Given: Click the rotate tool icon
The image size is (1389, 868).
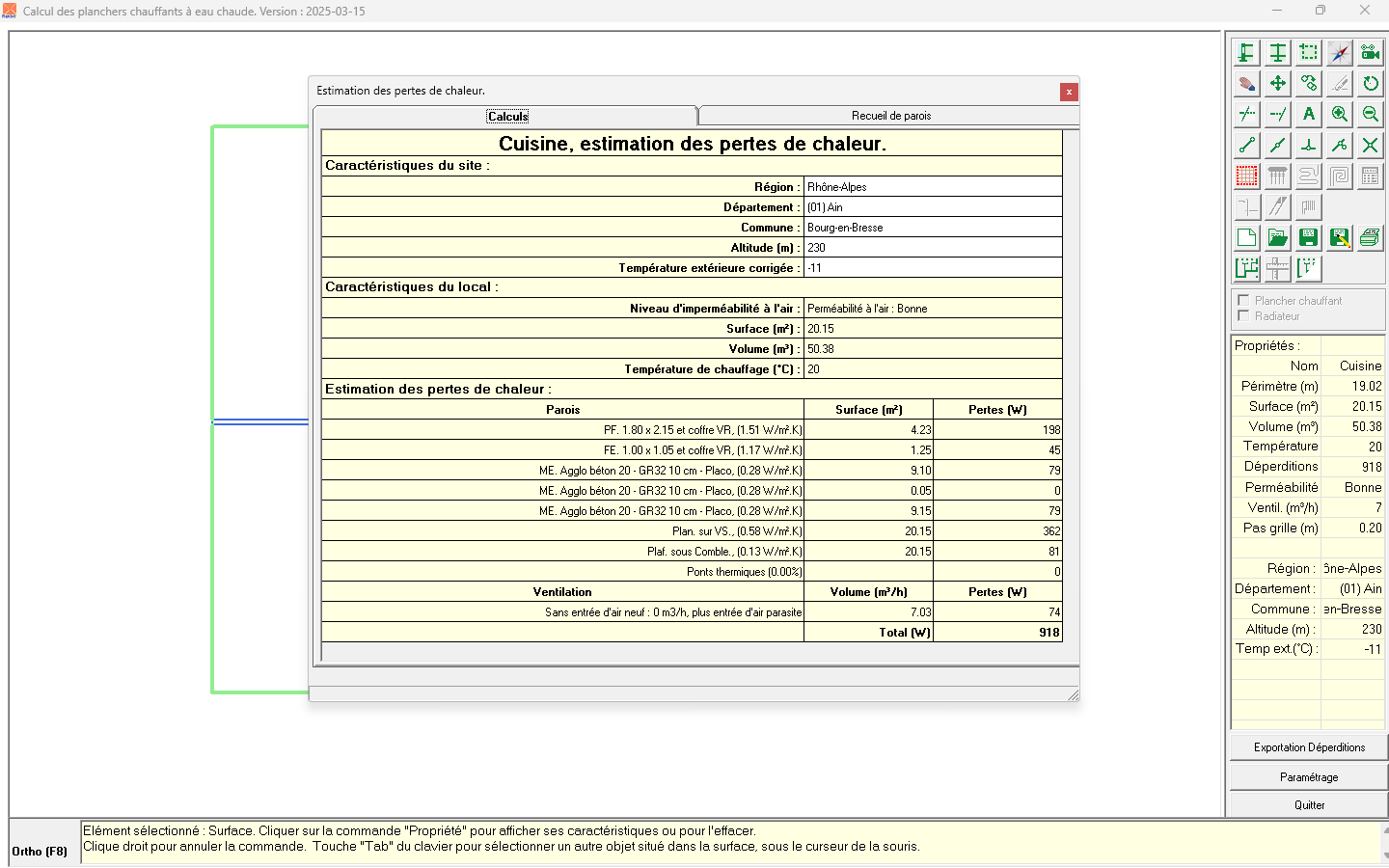Looking at the screenshot, I should click(1370, 83).
